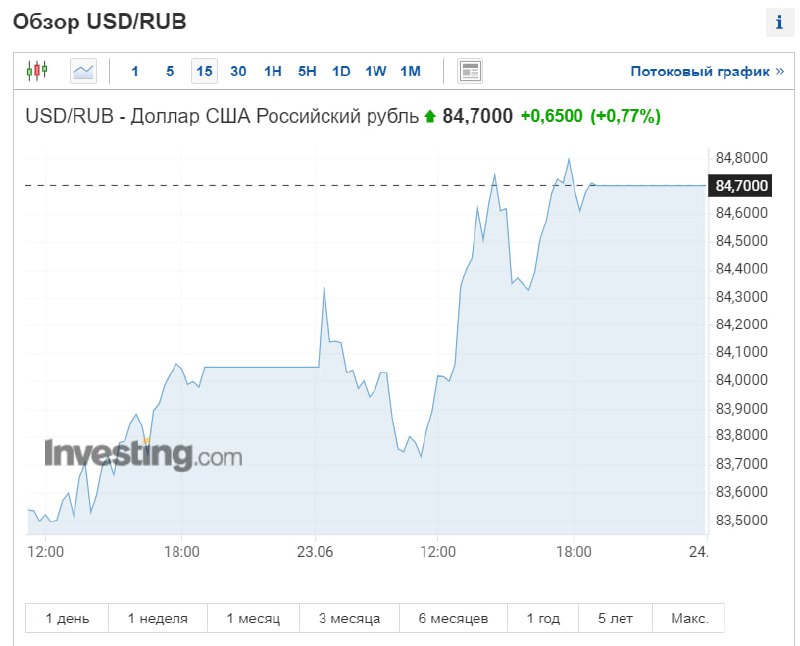Select the 5H interval
Screen dimensions: 800x646
click(x=307, y=71)
